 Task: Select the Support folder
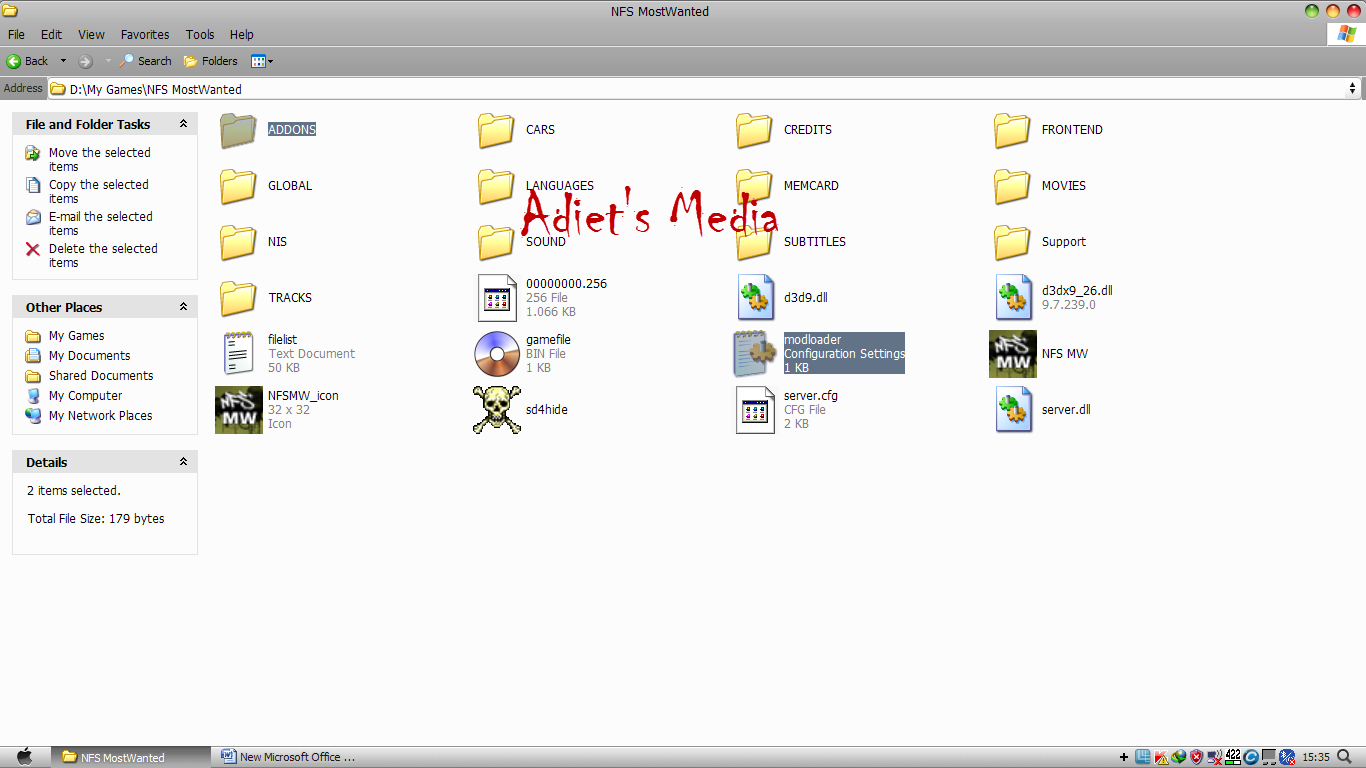point(1040,242)
